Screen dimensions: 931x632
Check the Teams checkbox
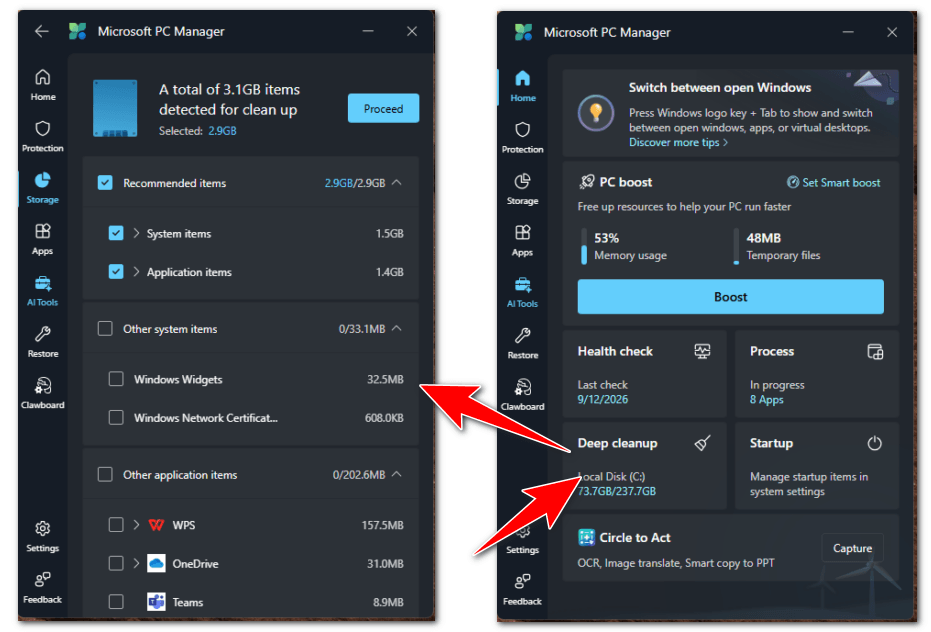[x=116, y=602]
